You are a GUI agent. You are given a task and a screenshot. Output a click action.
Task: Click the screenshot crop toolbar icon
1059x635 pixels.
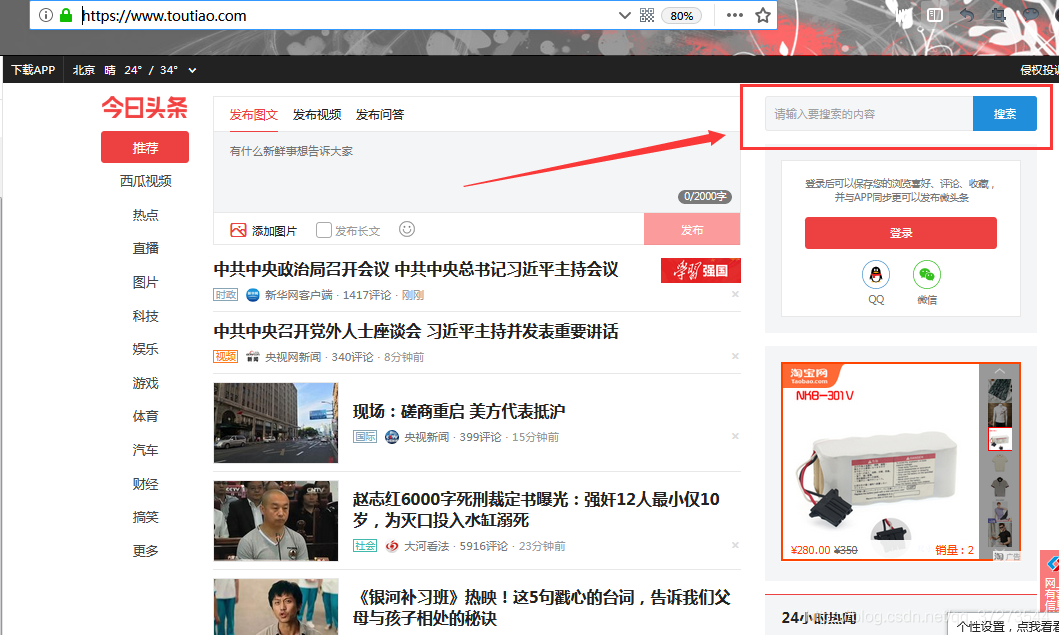tap(998, 15)
